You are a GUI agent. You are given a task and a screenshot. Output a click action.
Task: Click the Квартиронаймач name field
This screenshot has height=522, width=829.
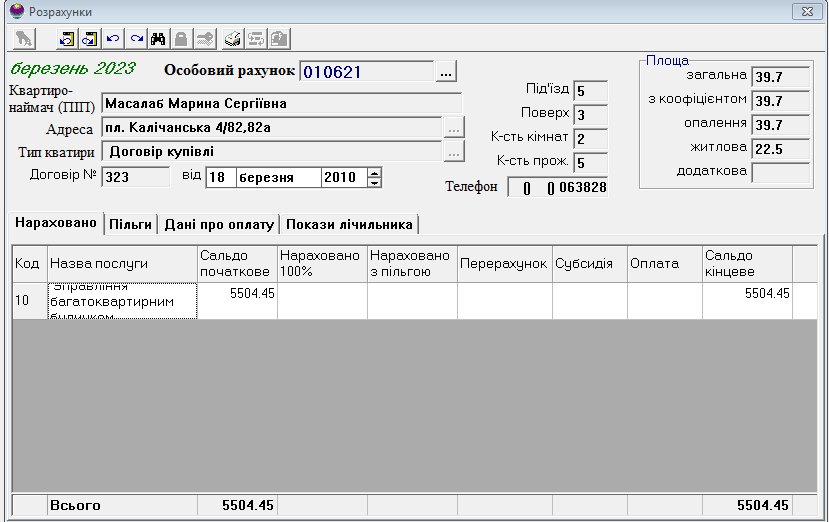point(281,104)
